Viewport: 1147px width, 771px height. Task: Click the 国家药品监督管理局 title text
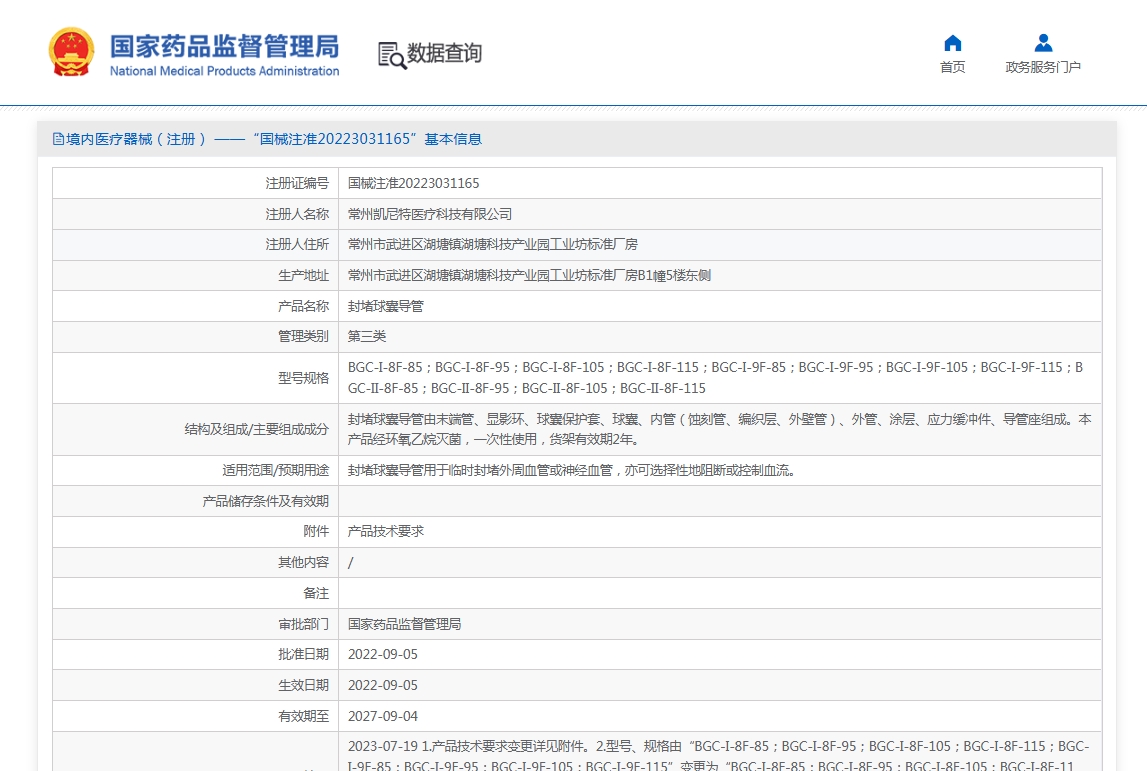[225, 46]
